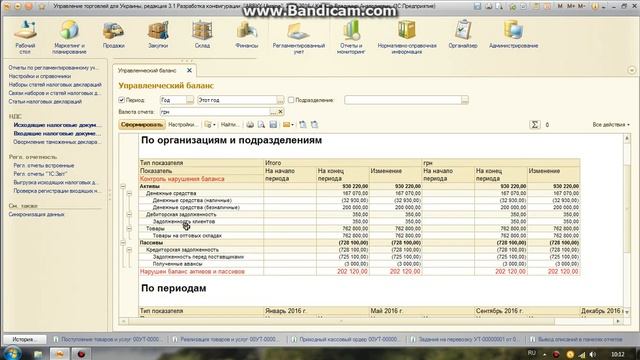Open the Администрирование section

513,35
